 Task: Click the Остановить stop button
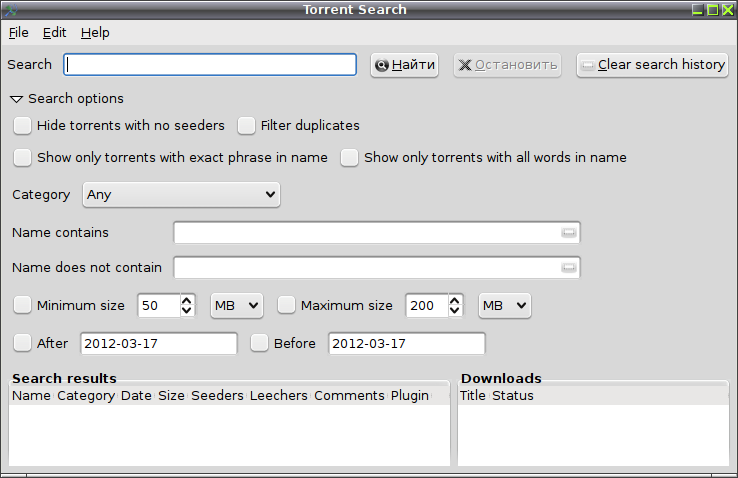pyautogui.click(x=507, y=65)
